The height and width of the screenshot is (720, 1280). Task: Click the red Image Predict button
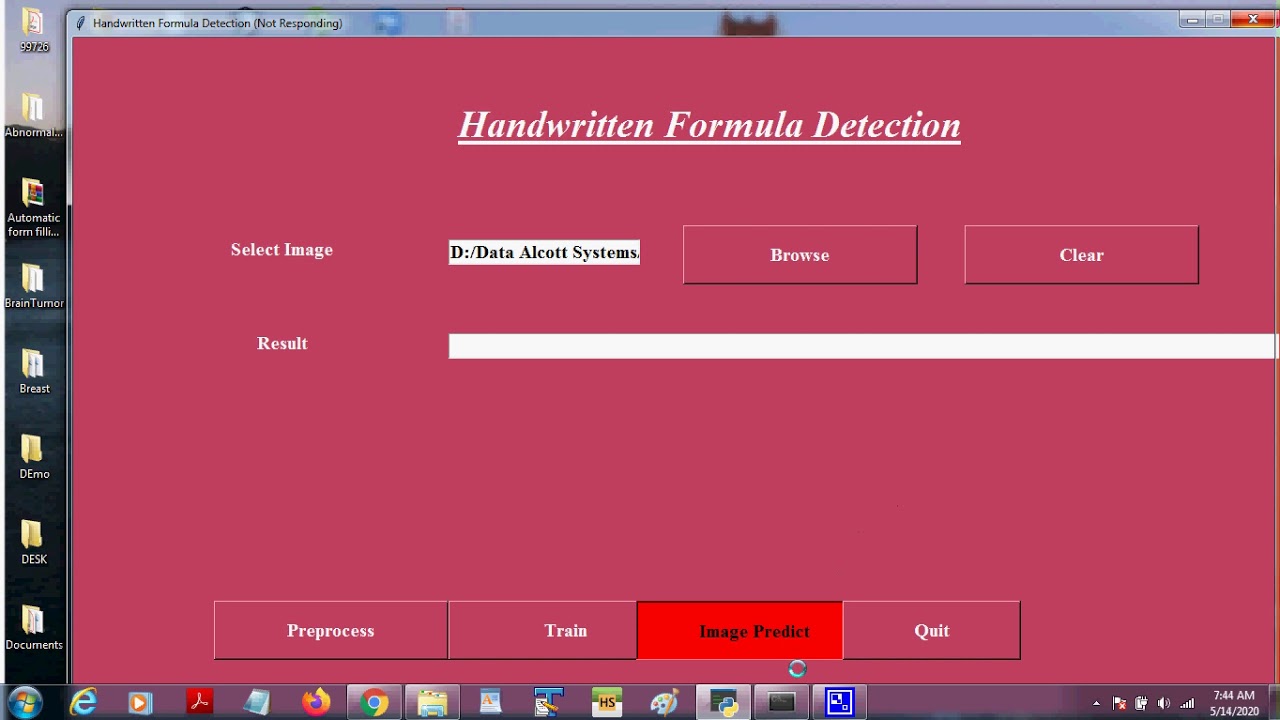click(740, 631)
